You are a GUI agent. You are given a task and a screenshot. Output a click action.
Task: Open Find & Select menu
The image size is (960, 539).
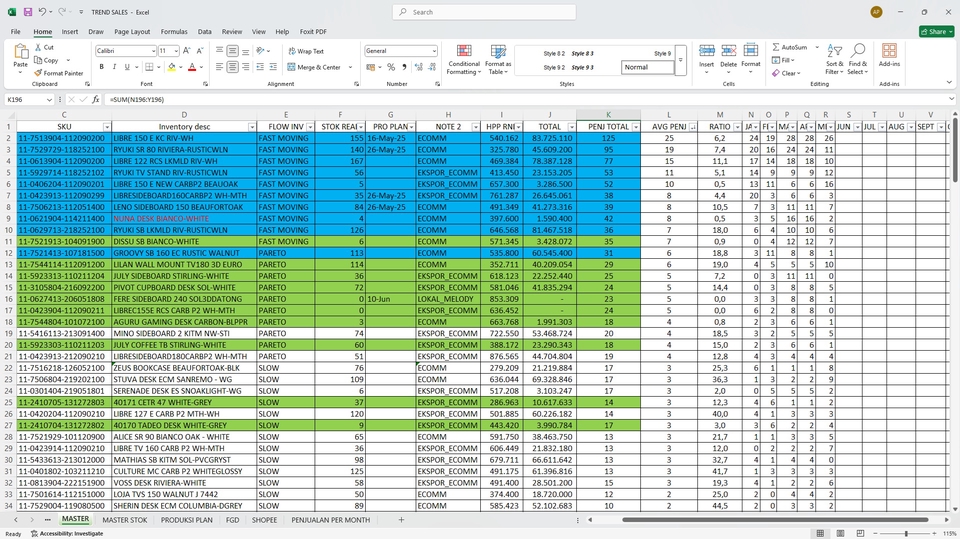[x=858, y=59]
